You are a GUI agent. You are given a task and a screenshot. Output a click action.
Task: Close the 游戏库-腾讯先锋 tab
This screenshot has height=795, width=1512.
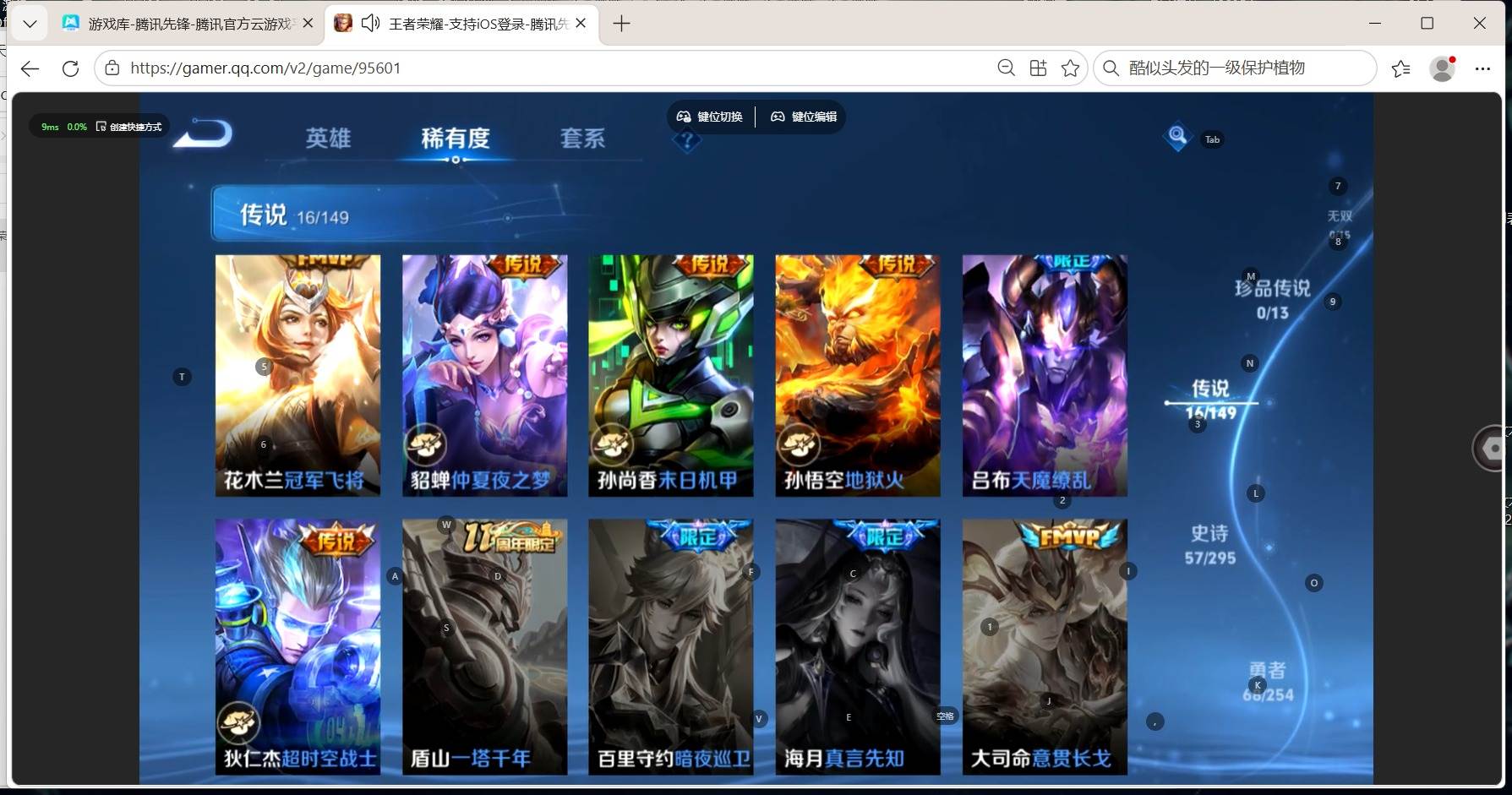[308, 24]
